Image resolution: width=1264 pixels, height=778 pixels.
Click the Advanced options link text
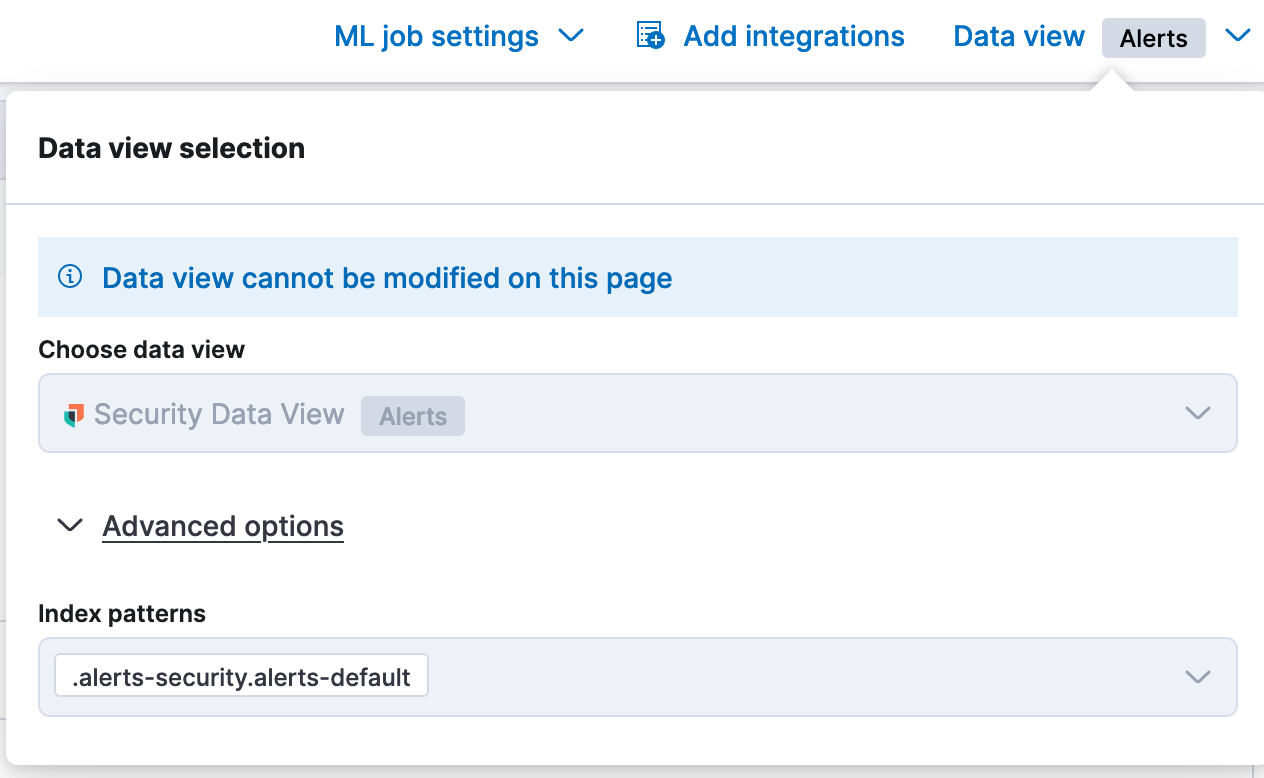[x=223, y=526]
